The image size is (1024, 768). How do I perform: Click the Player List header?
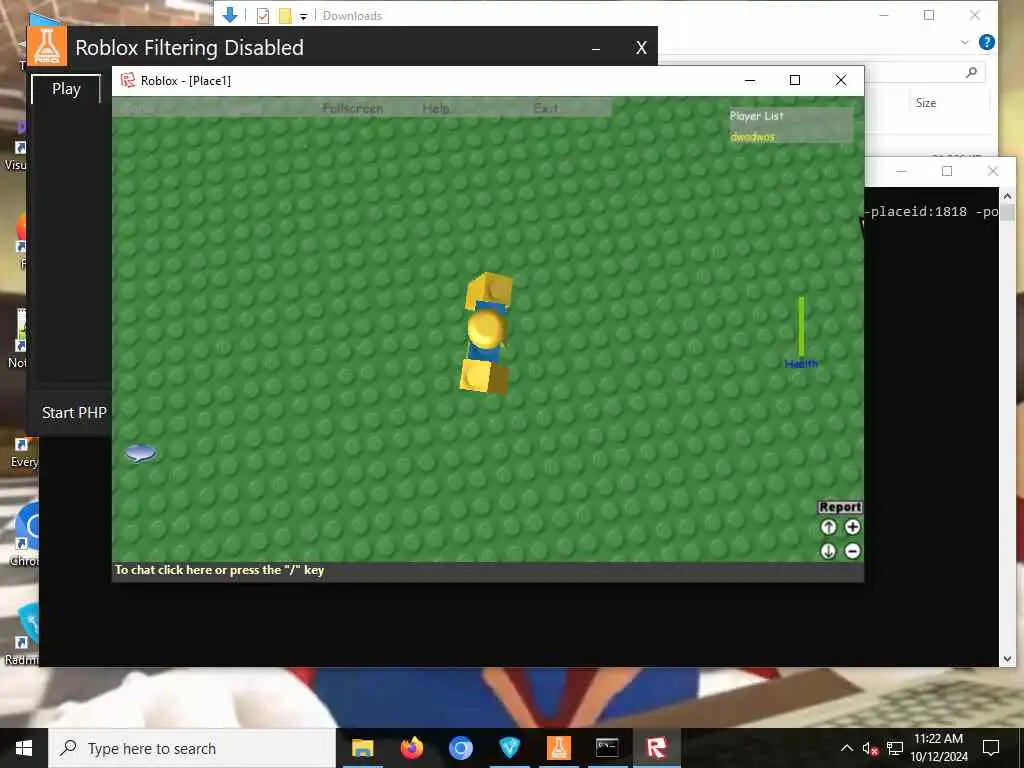[756, 116]
